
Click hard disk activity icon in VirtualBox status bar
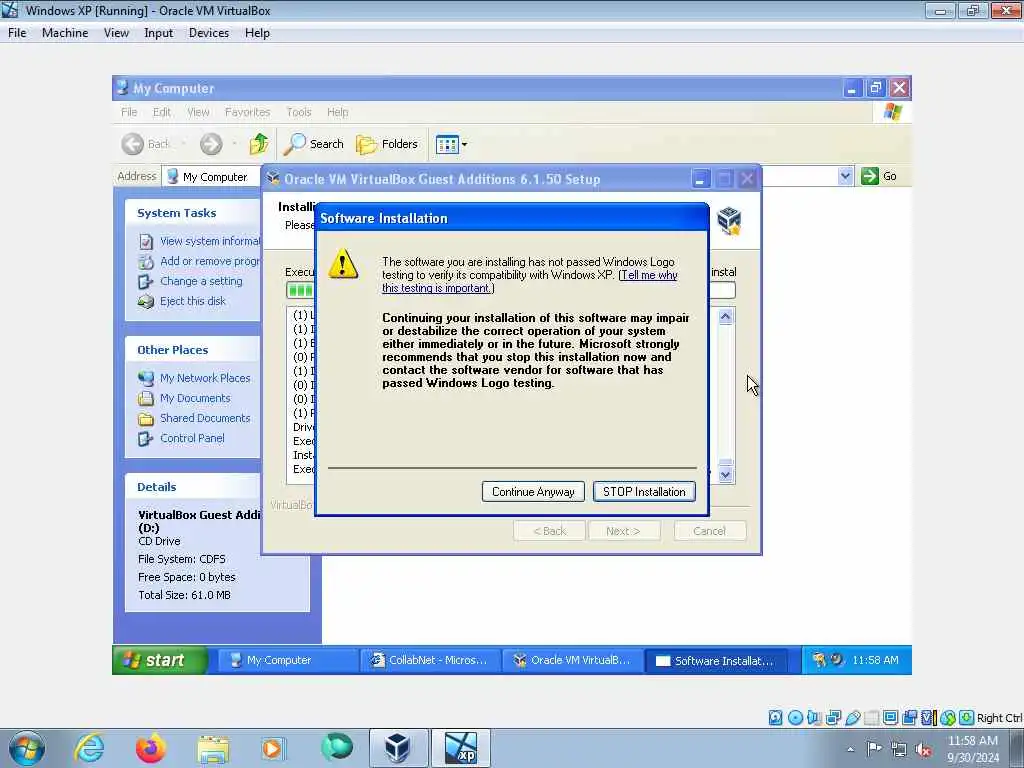[775, 718]
